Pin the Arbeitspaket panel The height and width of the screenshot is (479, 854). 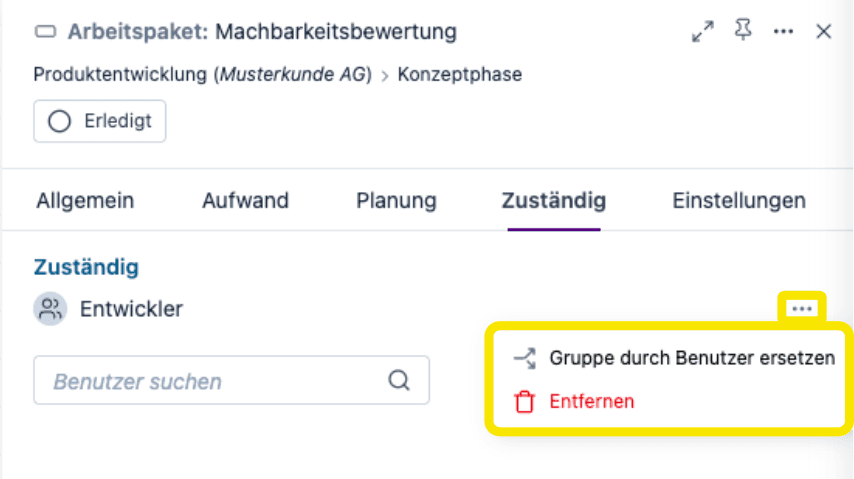743,30
